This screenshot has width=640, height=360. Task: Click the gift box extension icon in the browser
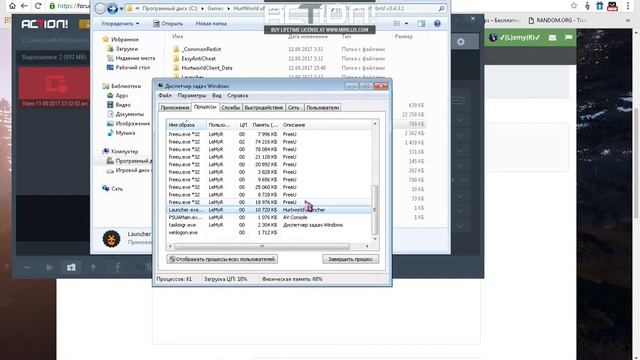point(600,6)
